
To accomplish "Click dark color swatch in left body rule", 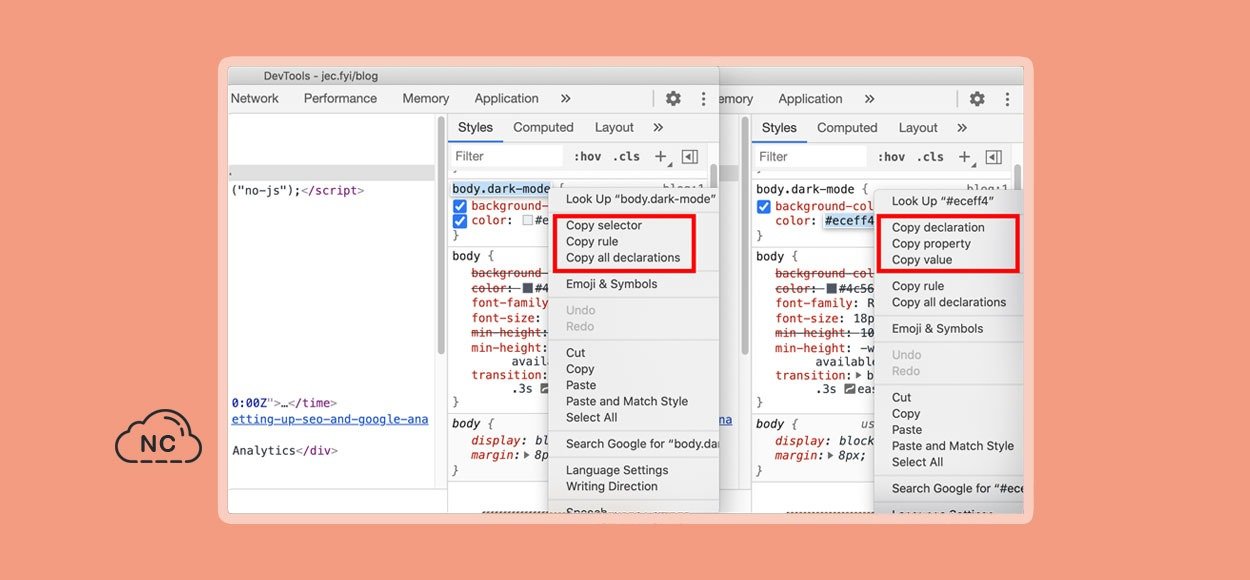I will coord(528,287).
